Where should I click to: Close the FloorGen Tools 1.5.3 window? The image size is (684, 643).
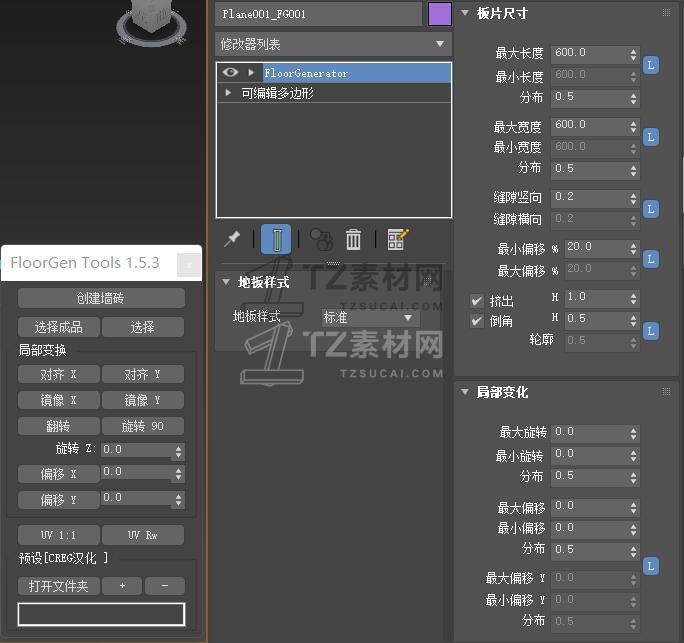pyautogui.click(x=188, y=264)
